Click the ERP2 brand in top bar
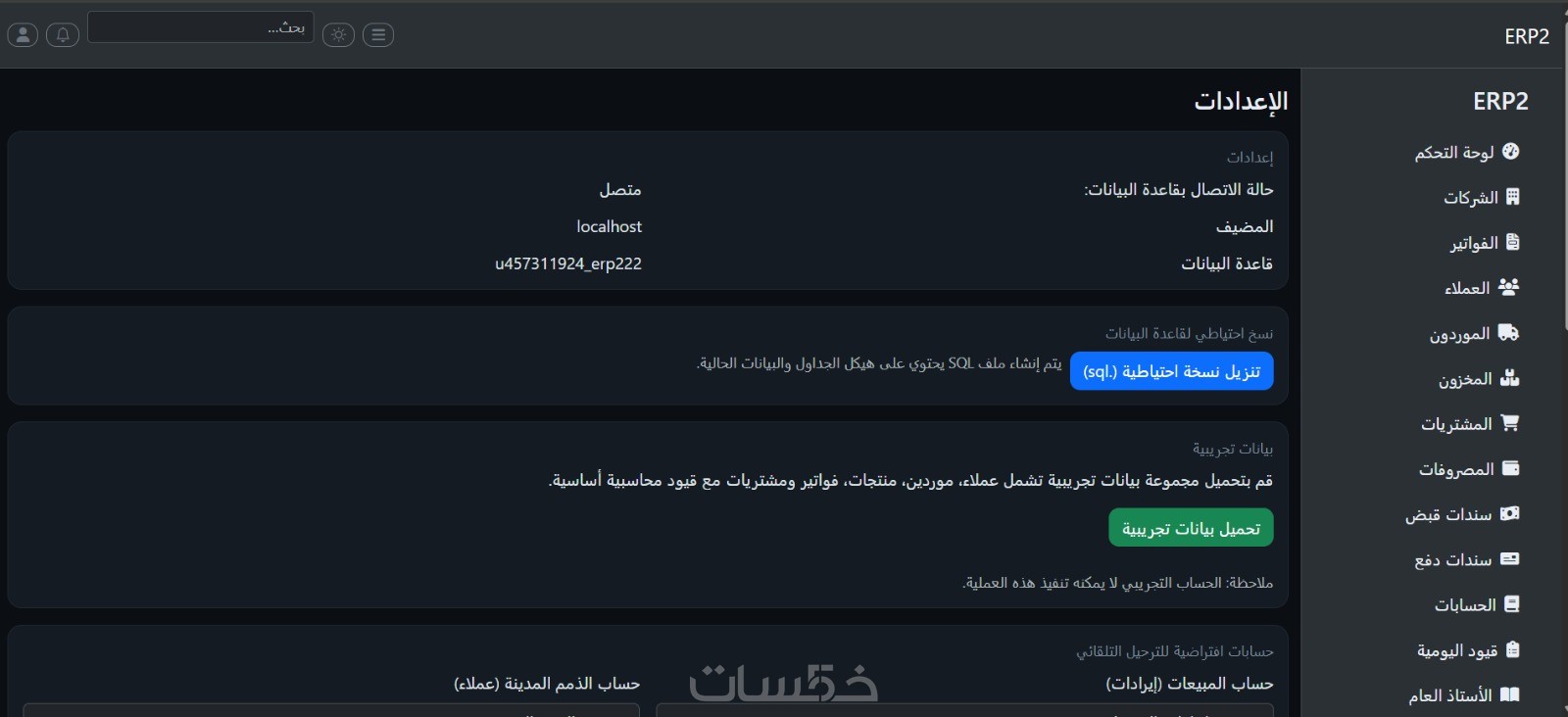Screen dimensions: 1568x717 pos(1526,36)
